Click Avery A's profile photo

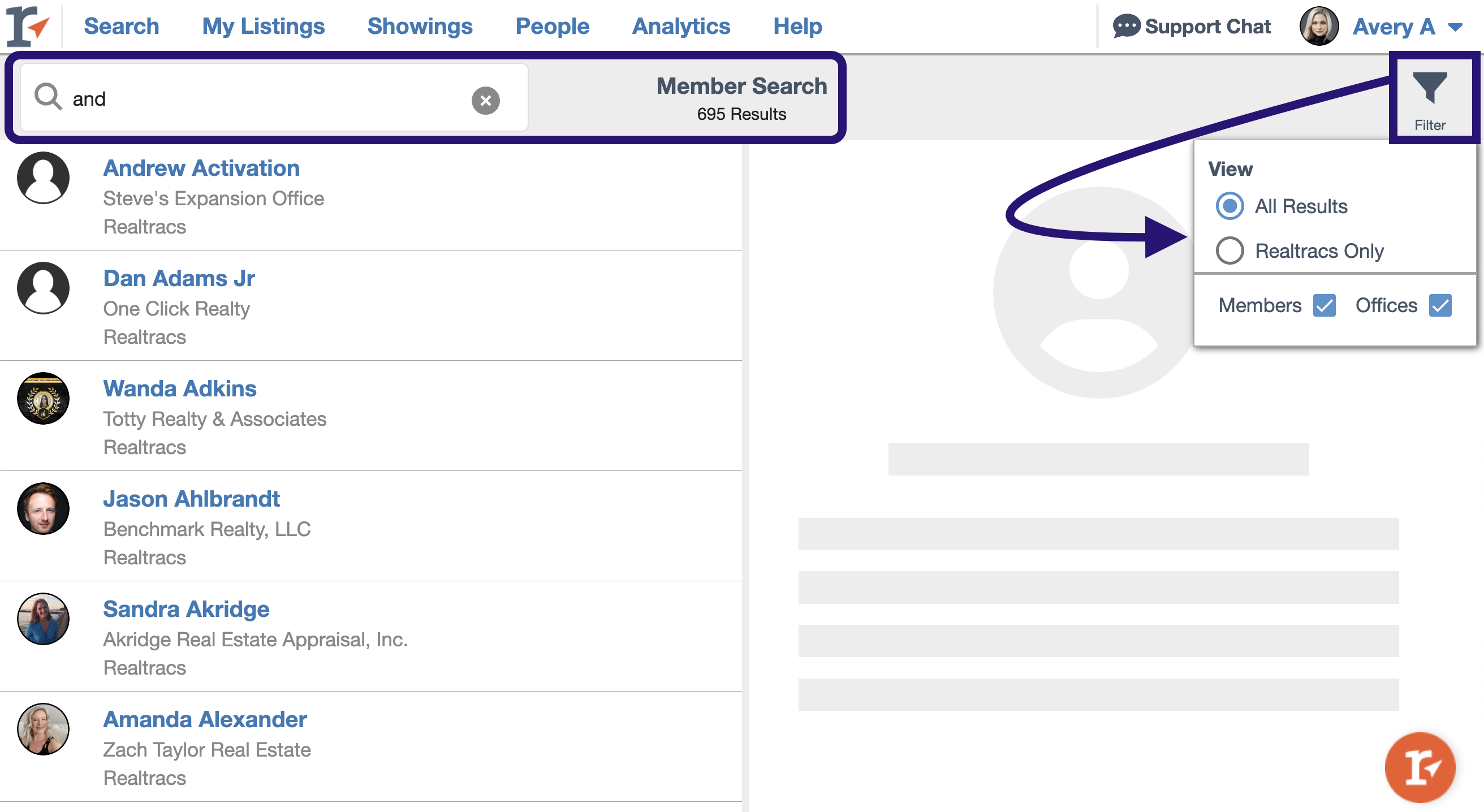(1319, 27)
